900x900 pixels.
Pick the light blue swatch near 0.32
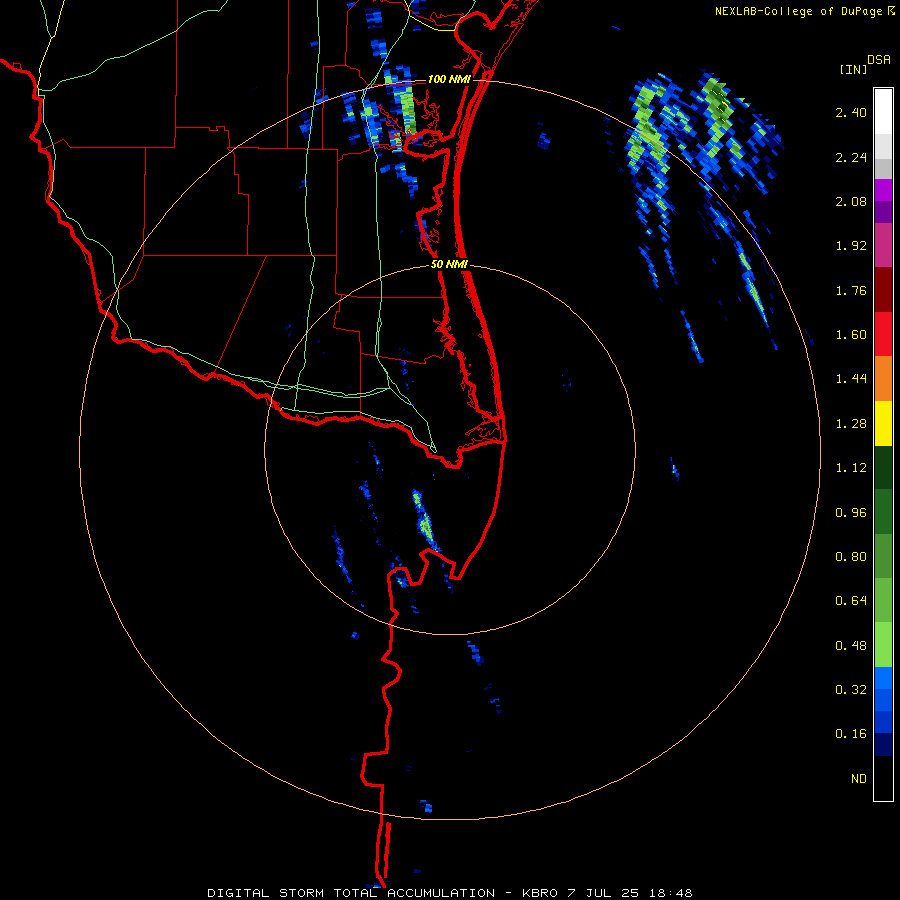pos(883,678)
